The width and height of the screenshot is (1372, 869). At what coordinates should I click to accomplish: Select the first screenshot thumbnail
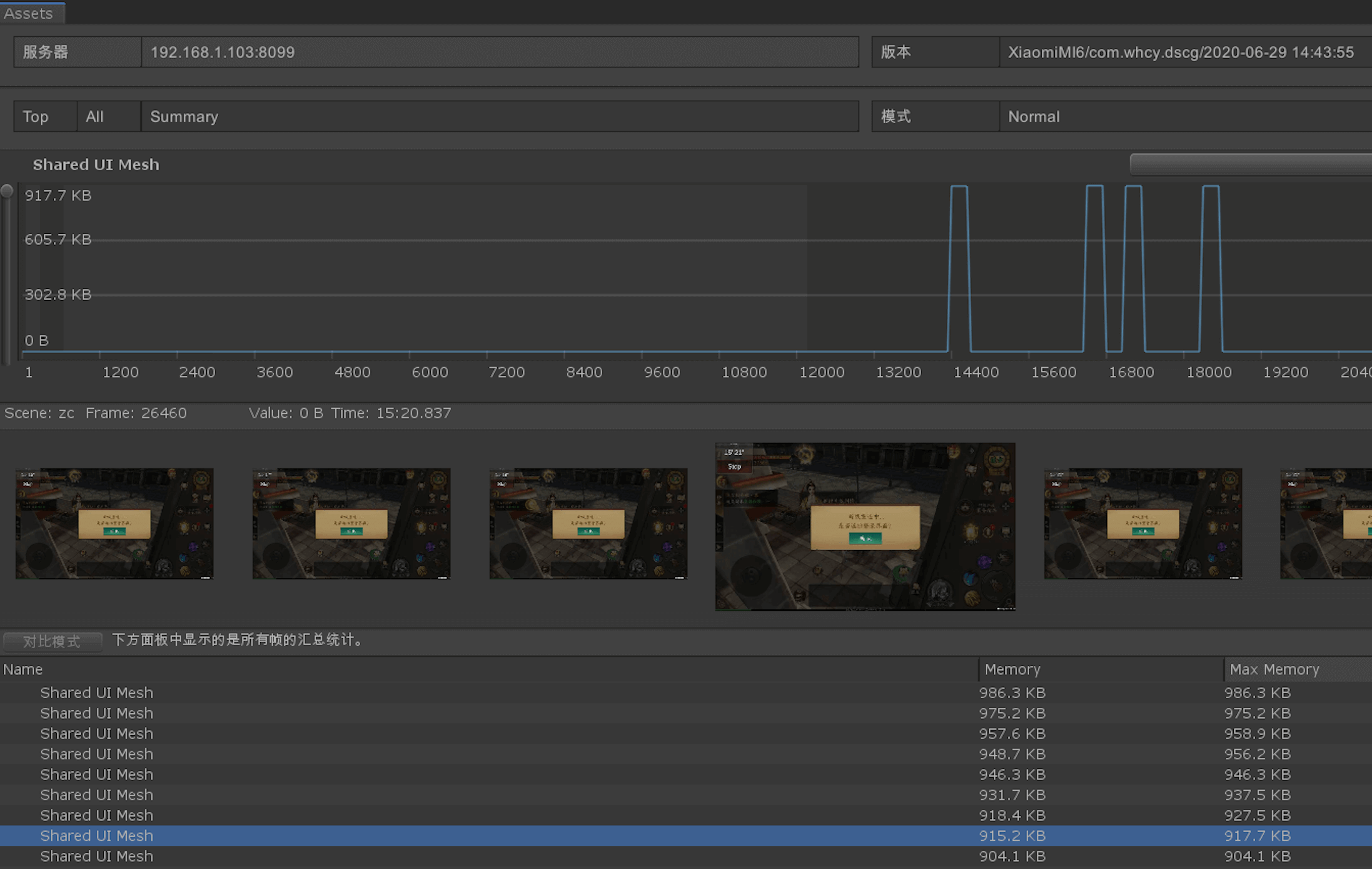coord(114,523)
